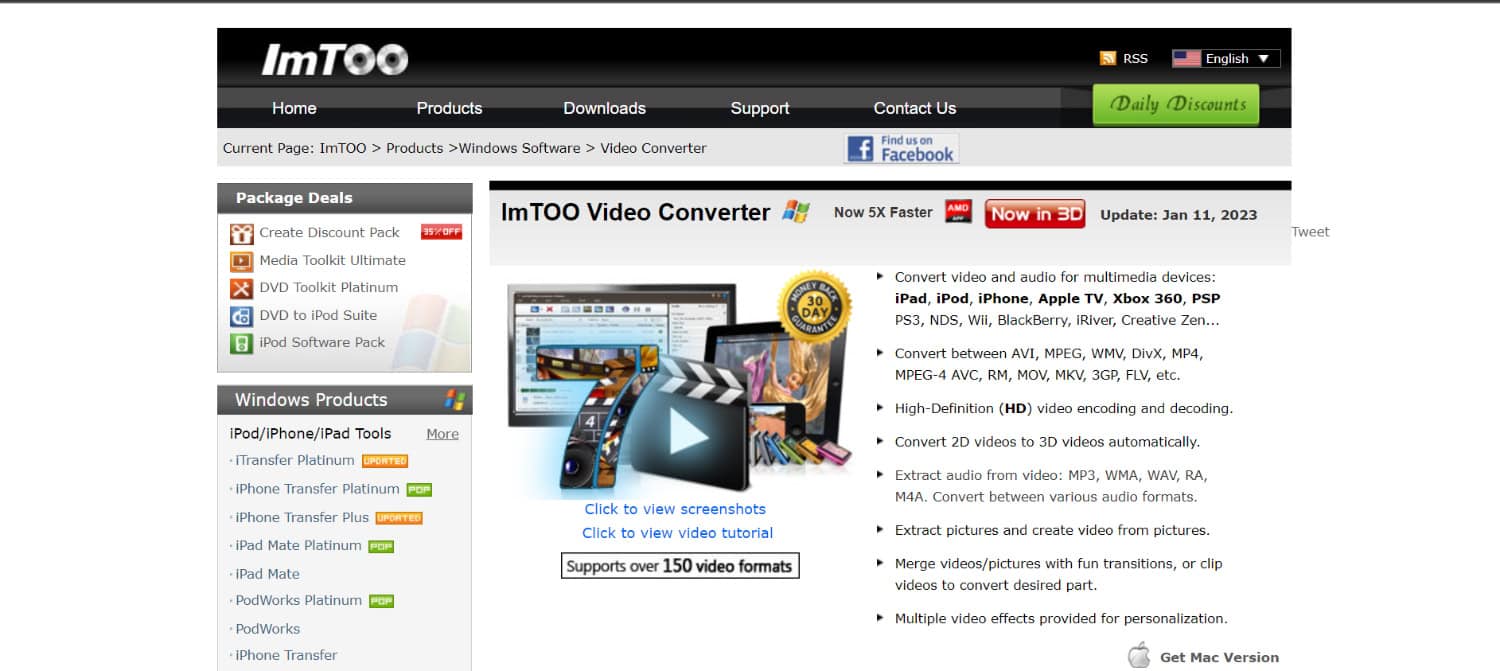The width and height of the screenshot is (1500, 671).
Task: Click to view video tutorial link
Action: [x=677, y=533]
